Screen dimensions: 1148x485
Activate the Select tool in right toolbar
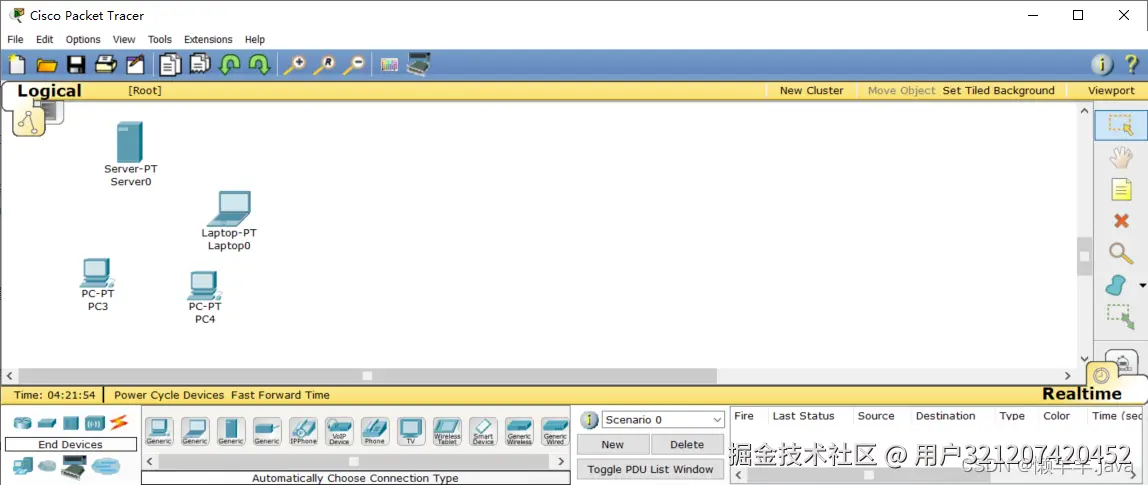click(x=1120, y=125)
